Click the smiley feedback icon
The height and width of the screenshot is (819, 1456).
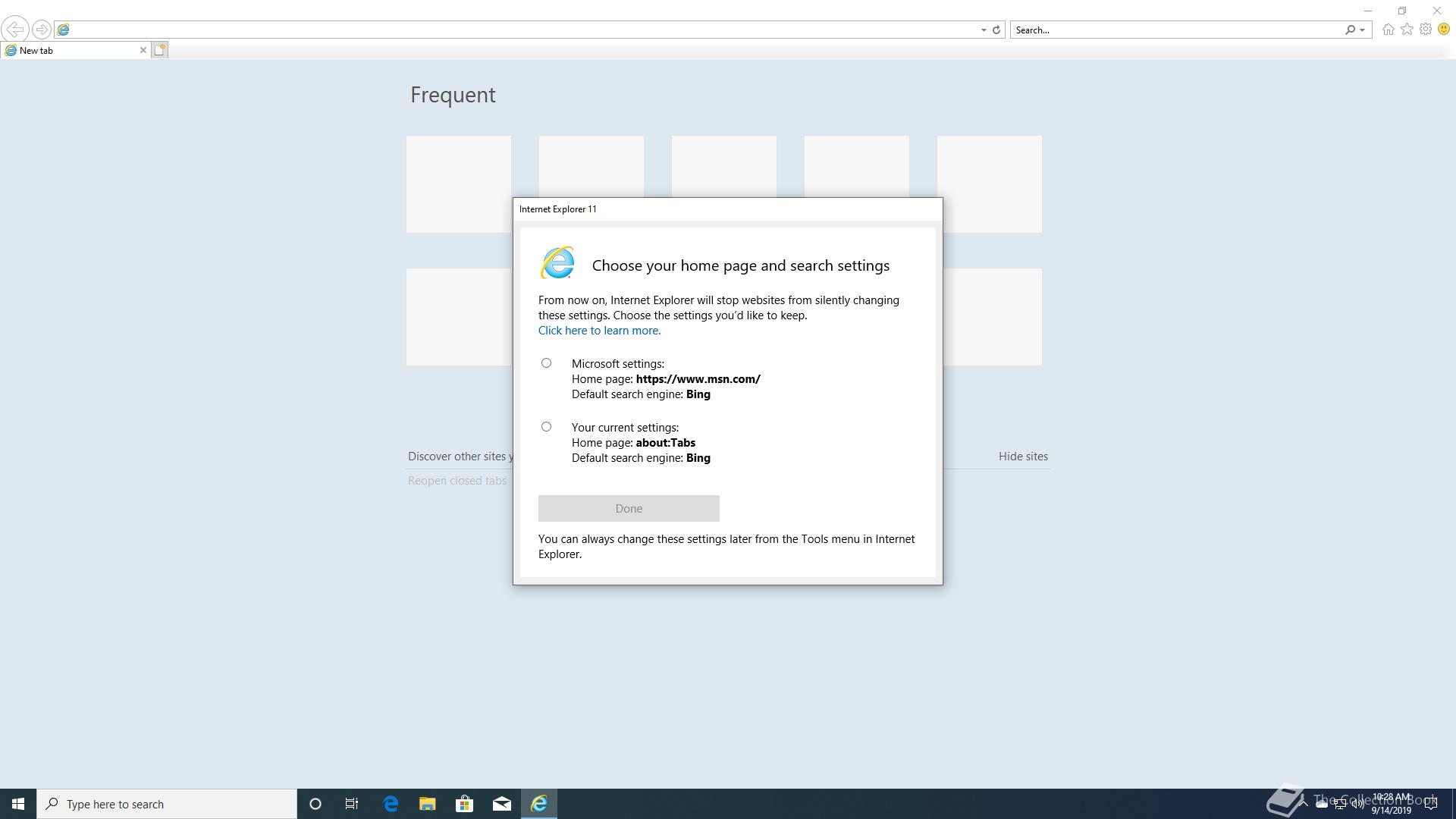point(1444,30)
